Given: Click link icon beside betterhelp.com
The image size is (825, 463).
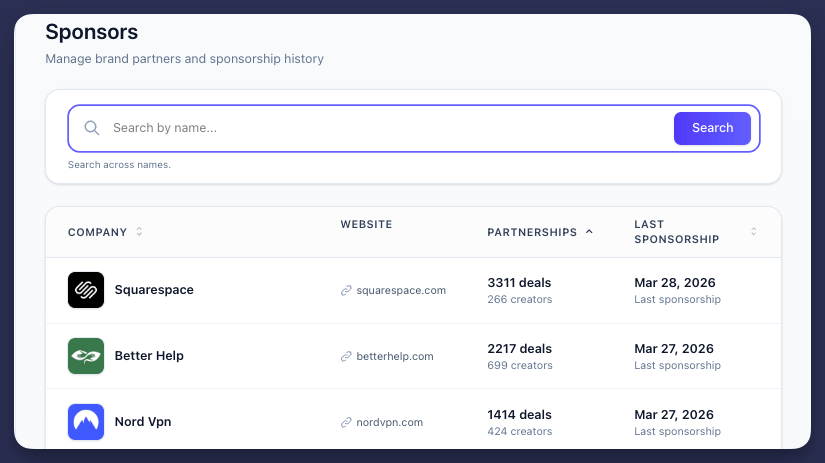Looking at the screenshot, I should [346, 356].
